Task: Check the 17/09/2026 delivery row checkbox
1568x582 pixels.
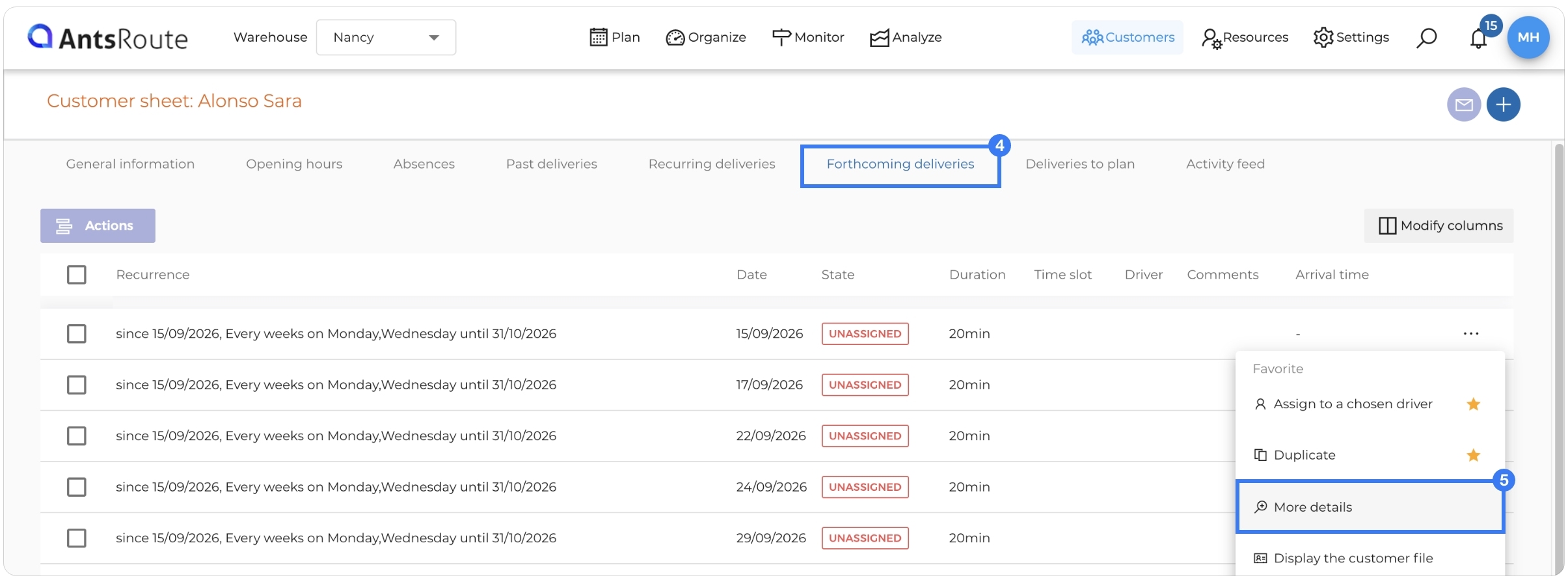Action: [77, 385]
